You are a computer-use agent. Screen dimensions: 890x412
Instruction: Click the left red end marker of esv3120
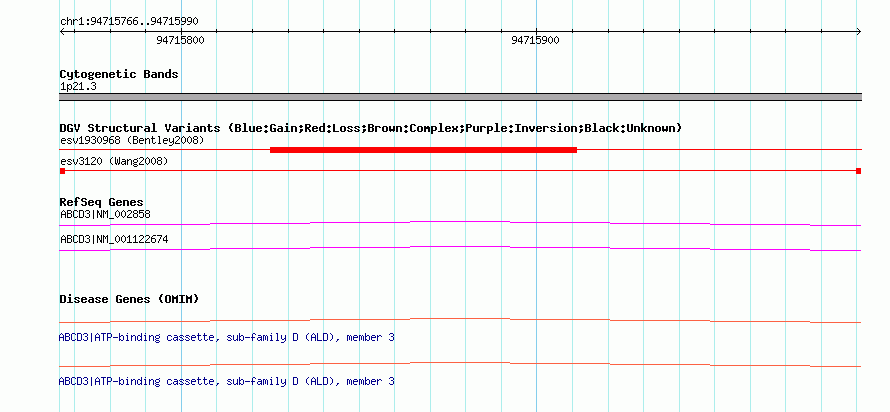click(x=62, y=171)
